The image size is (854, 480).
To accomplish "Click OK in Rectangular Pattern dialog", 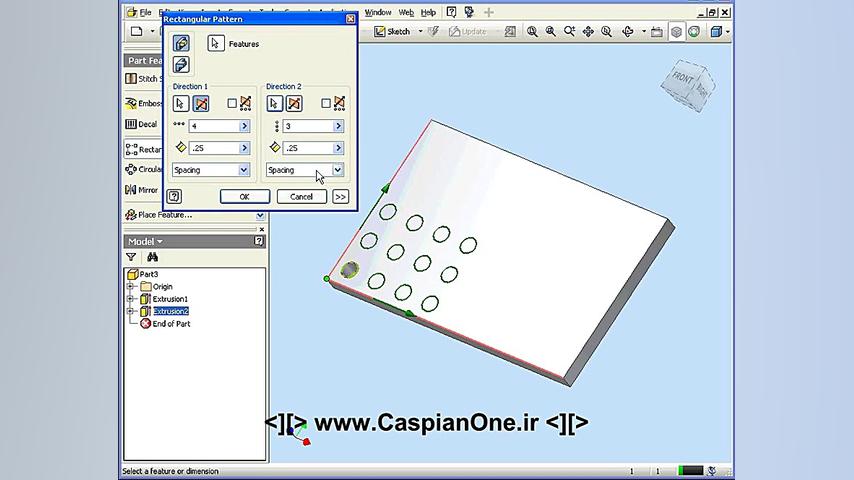I will (245, 197).
